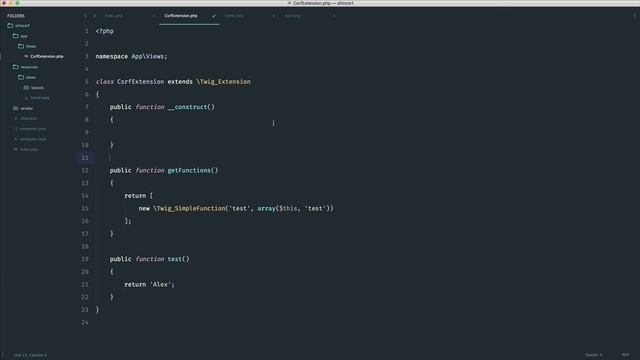Expand the layouts folder
This screenshot has height=360, width=640.
pyautogui.click(x=37, y=87)
